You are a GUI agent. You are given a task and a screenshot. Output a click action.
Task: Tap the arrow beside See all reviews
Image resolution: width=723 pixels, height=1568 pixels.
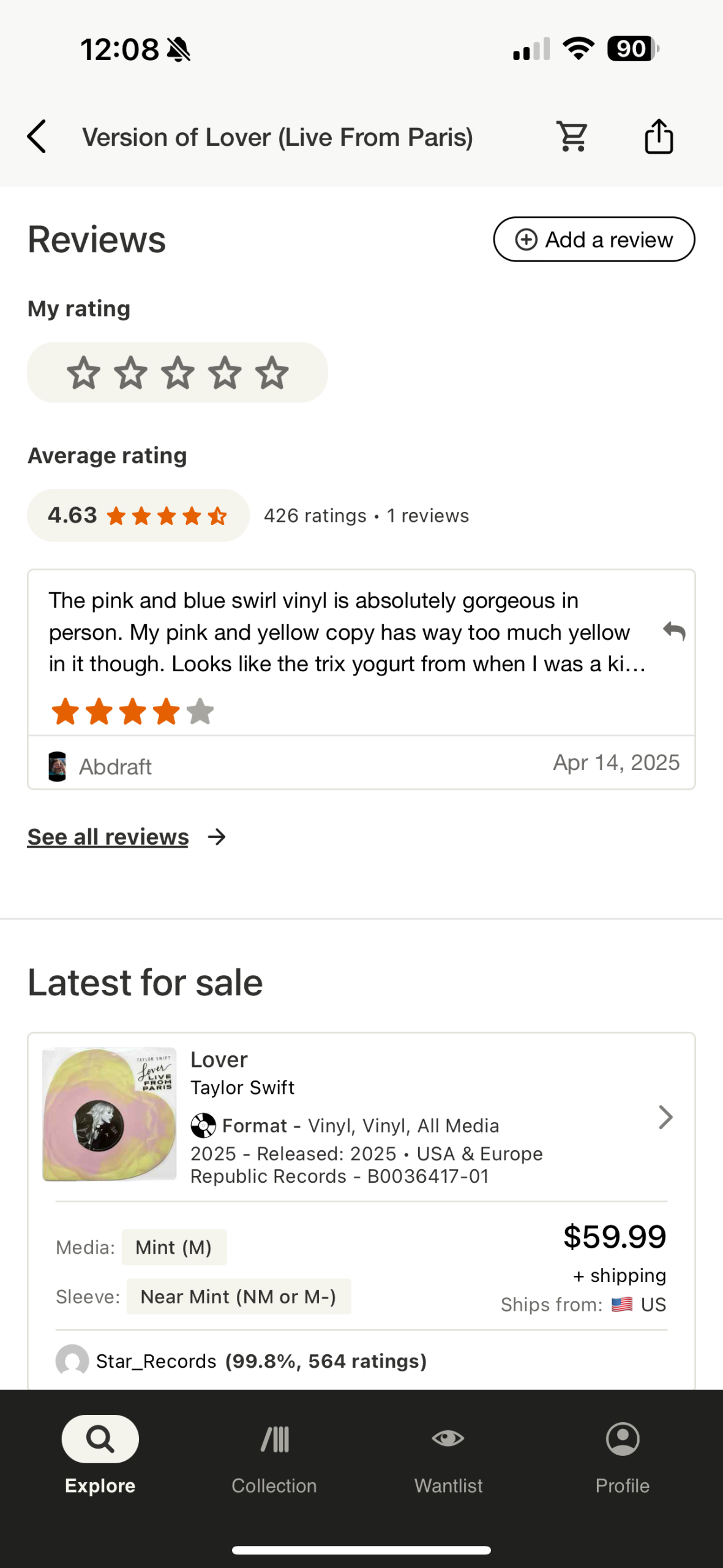click(217, 837)
